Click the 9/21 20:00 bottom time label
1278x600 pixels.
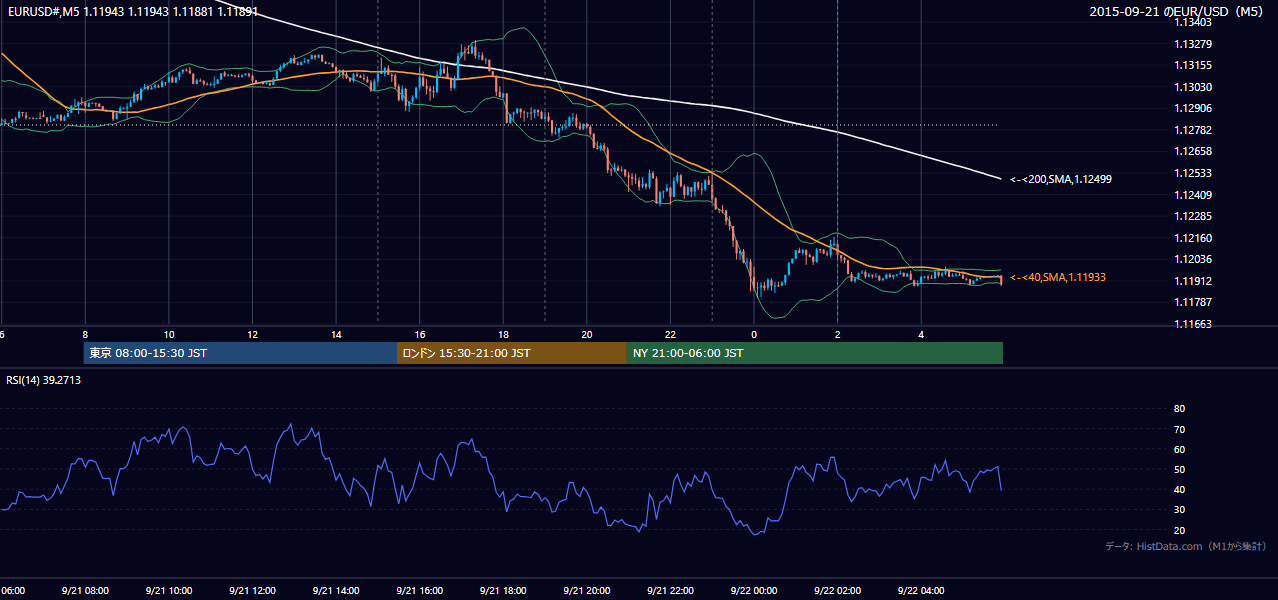[x=586, y=590]
